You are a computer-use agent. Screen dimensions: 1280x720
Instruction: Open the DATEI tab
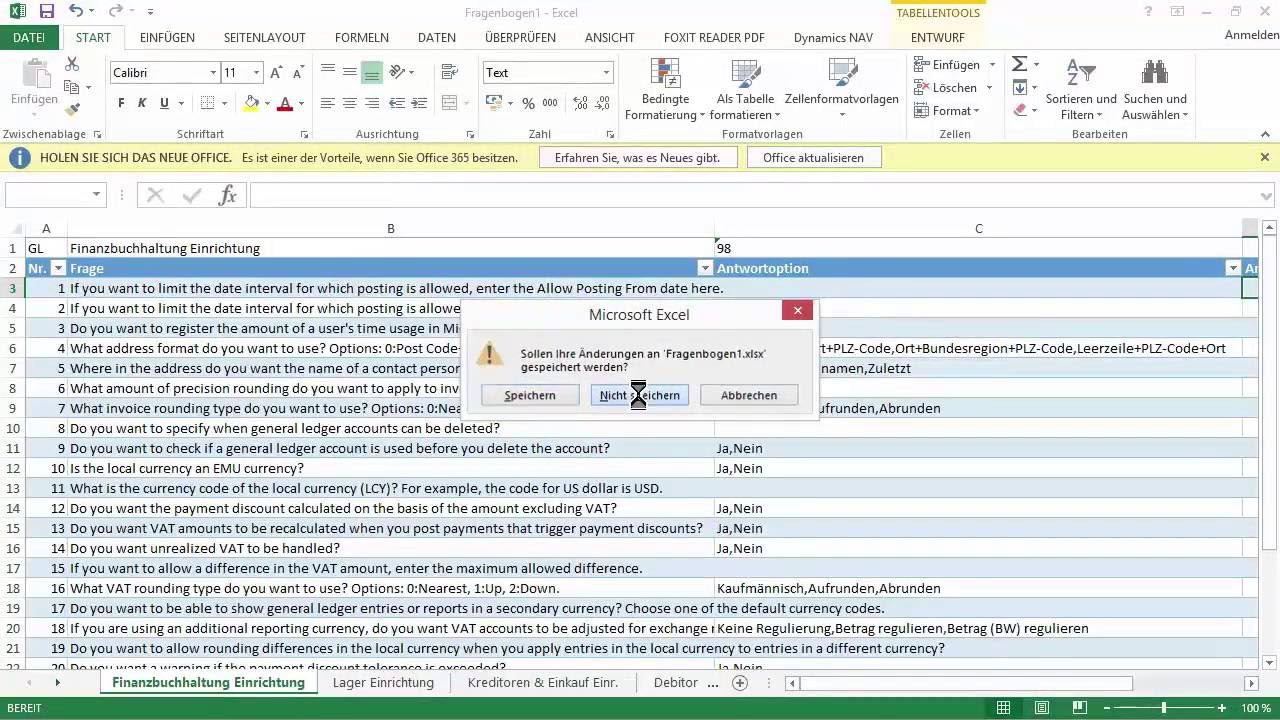[29, 37]
